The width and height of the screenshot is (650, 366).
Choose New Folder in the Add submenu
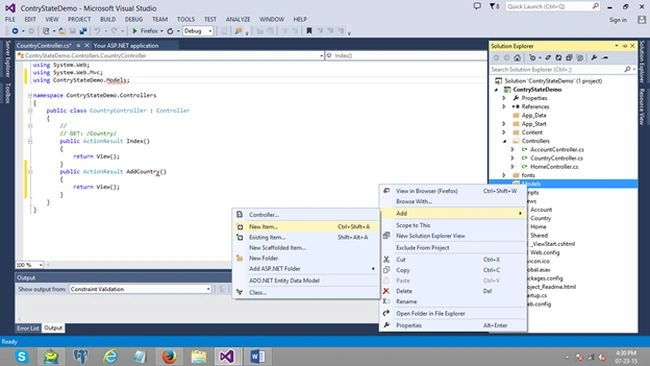(306, 258)
